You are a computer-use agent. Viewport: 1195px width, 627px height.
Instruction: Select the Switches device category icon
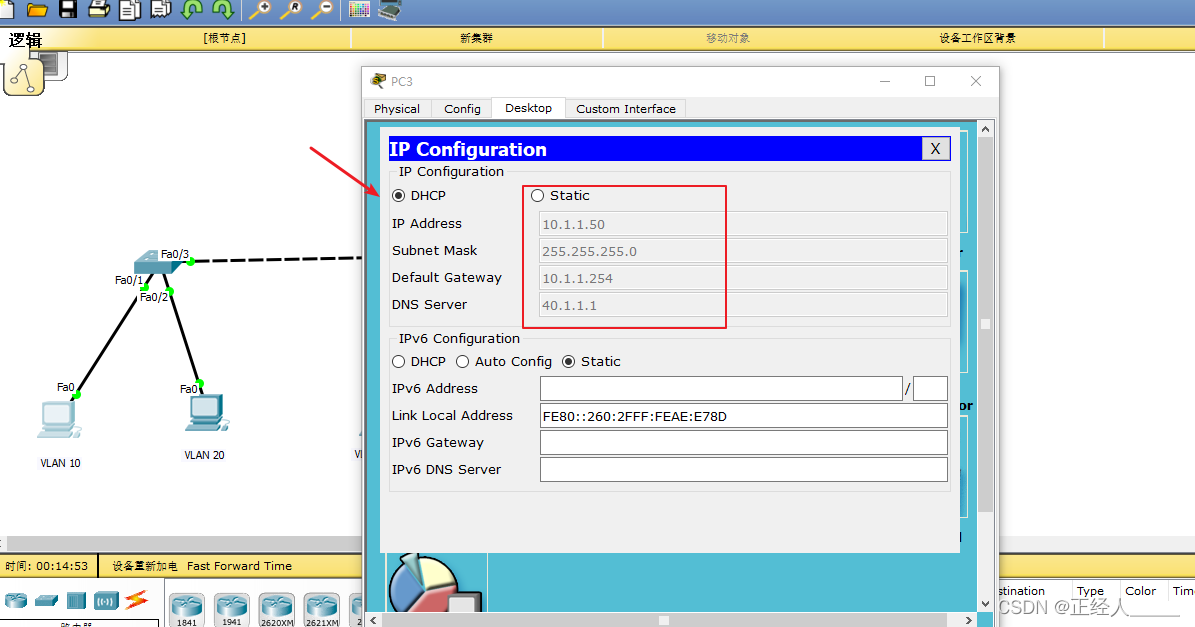(x=46, y=600)
